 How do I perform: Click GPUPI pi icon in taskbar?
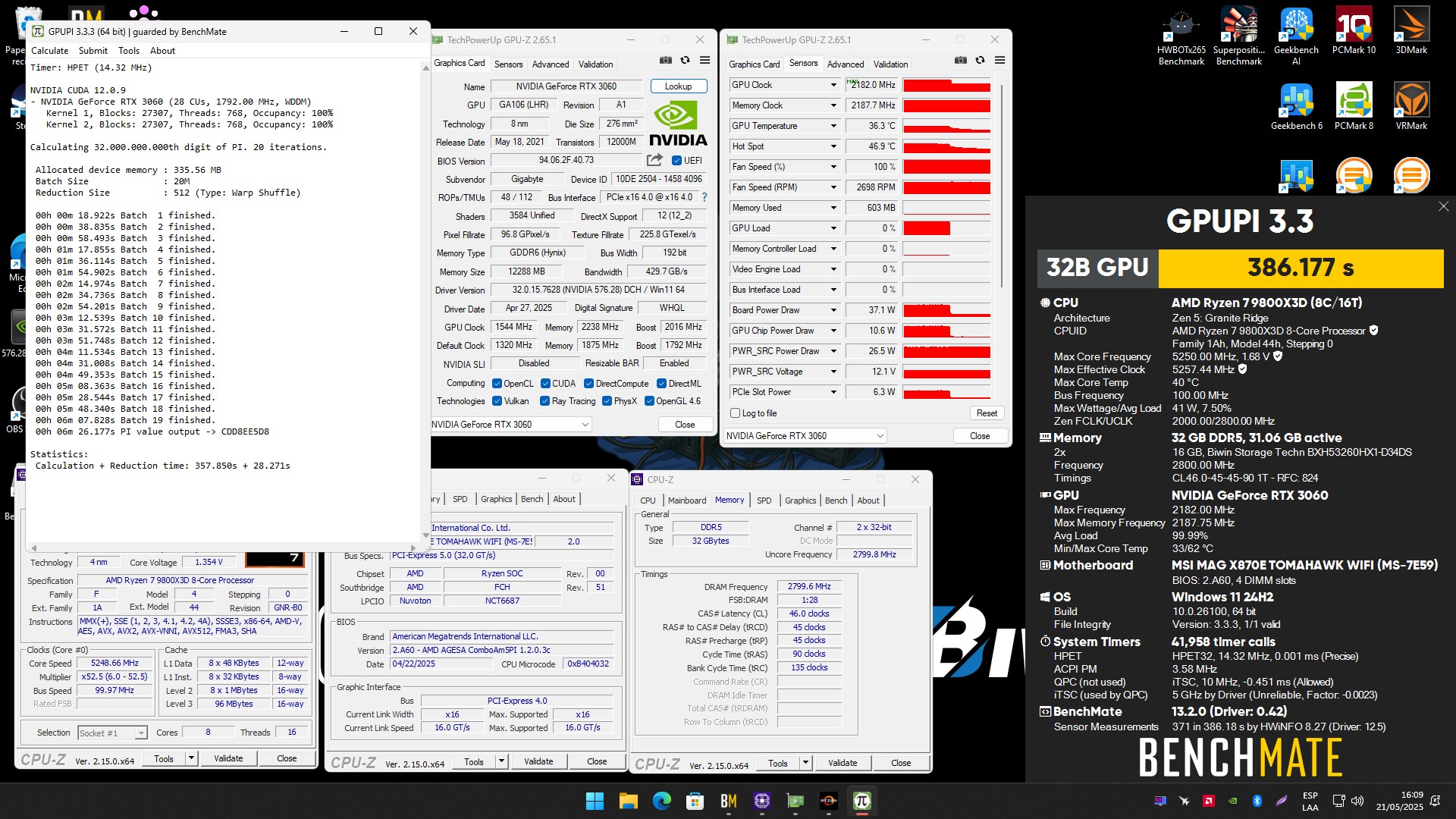tap(861, 801)
